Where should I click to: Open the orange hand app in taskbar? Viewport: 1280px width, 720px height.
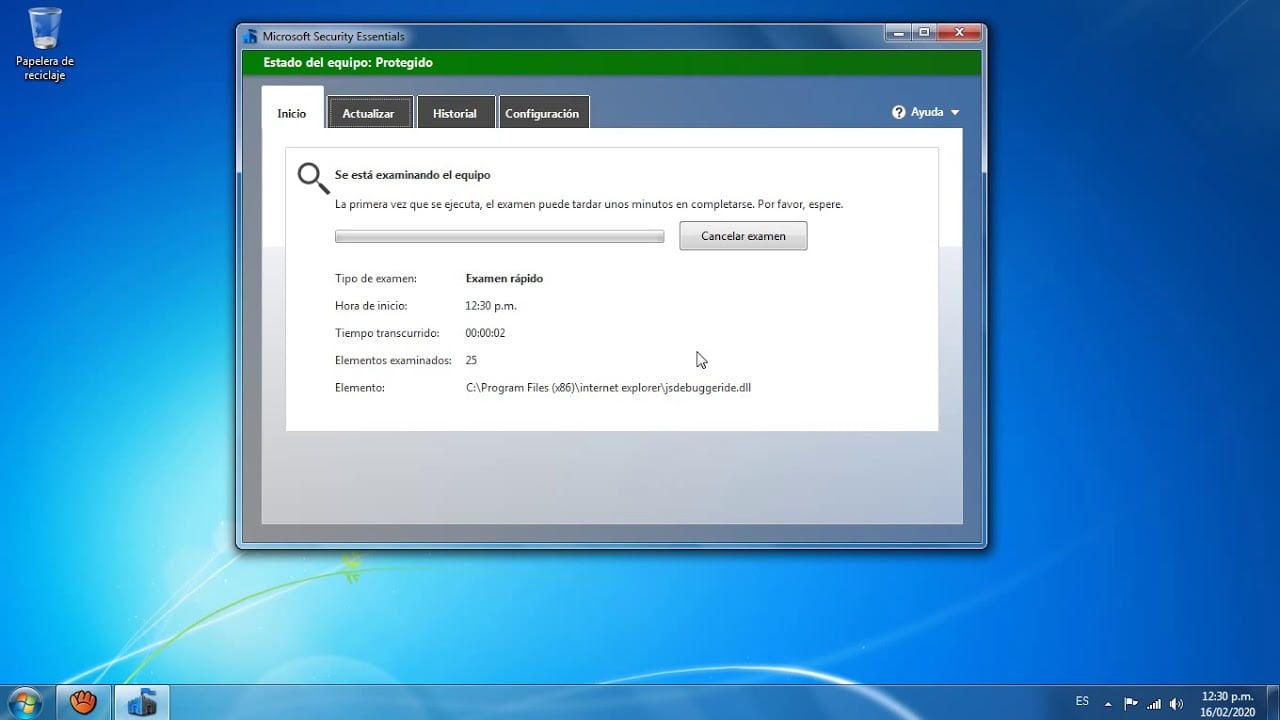click(83, 702)
